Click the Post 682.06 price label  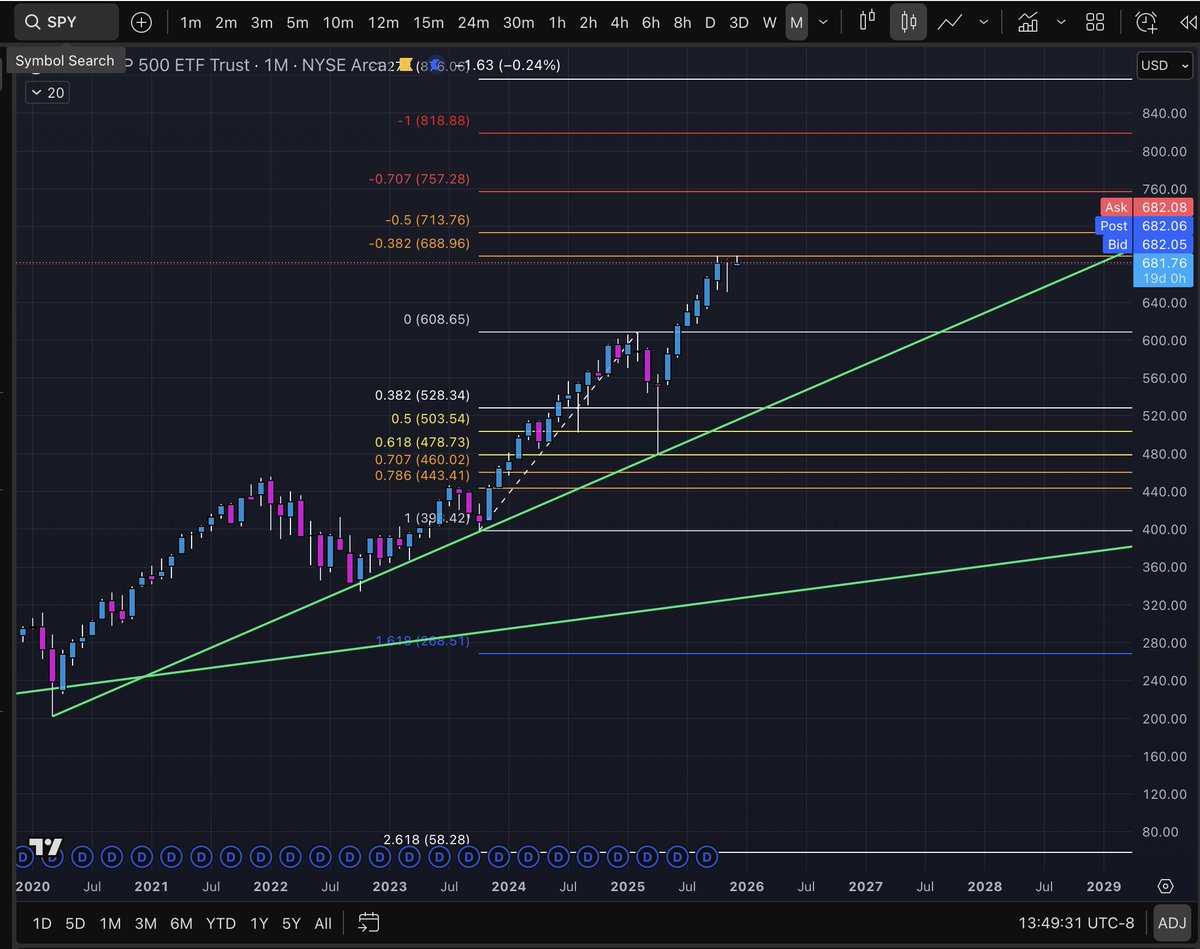click(1146, 226)
